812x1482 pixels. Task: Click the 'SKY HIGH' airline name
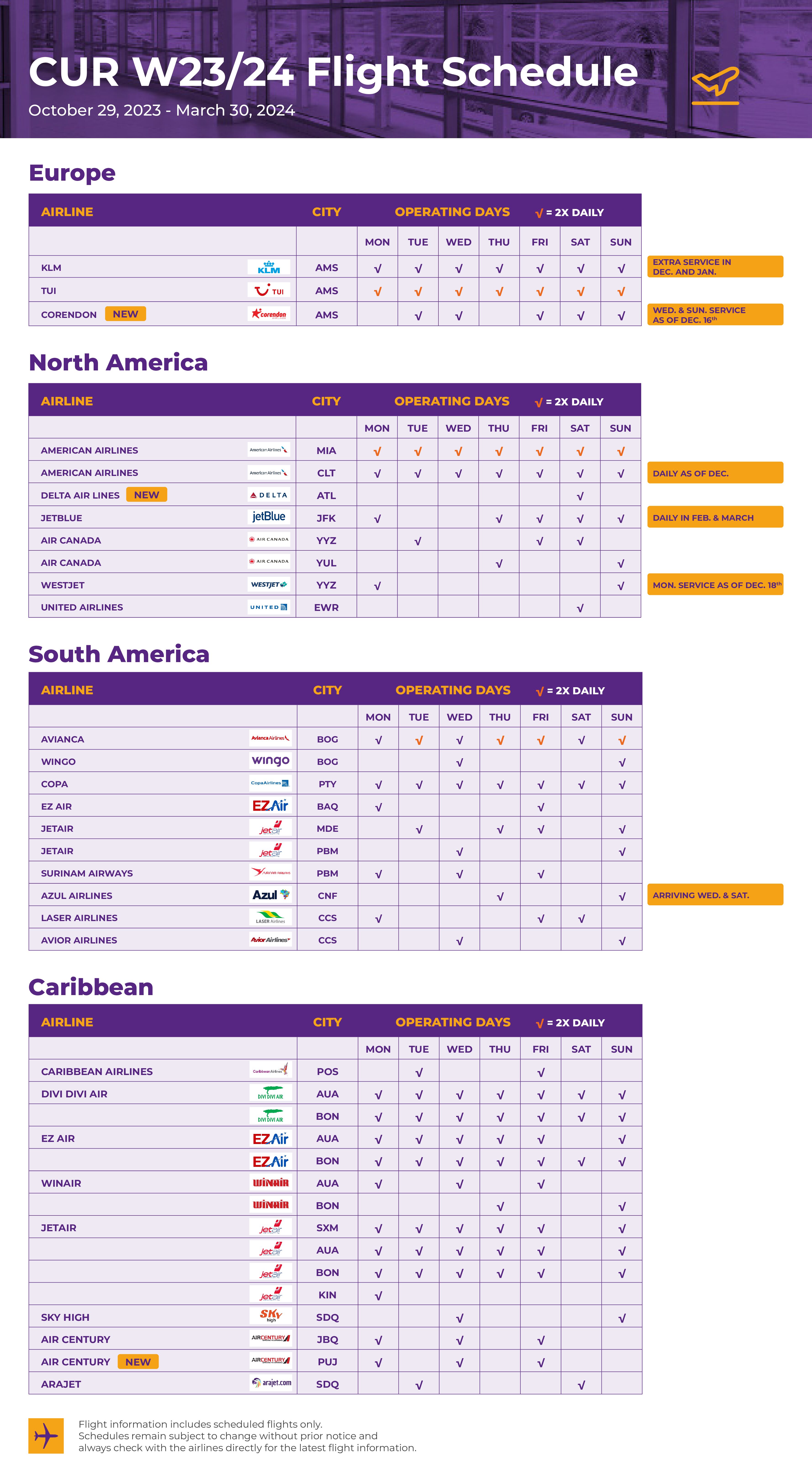pos(65,1318)
